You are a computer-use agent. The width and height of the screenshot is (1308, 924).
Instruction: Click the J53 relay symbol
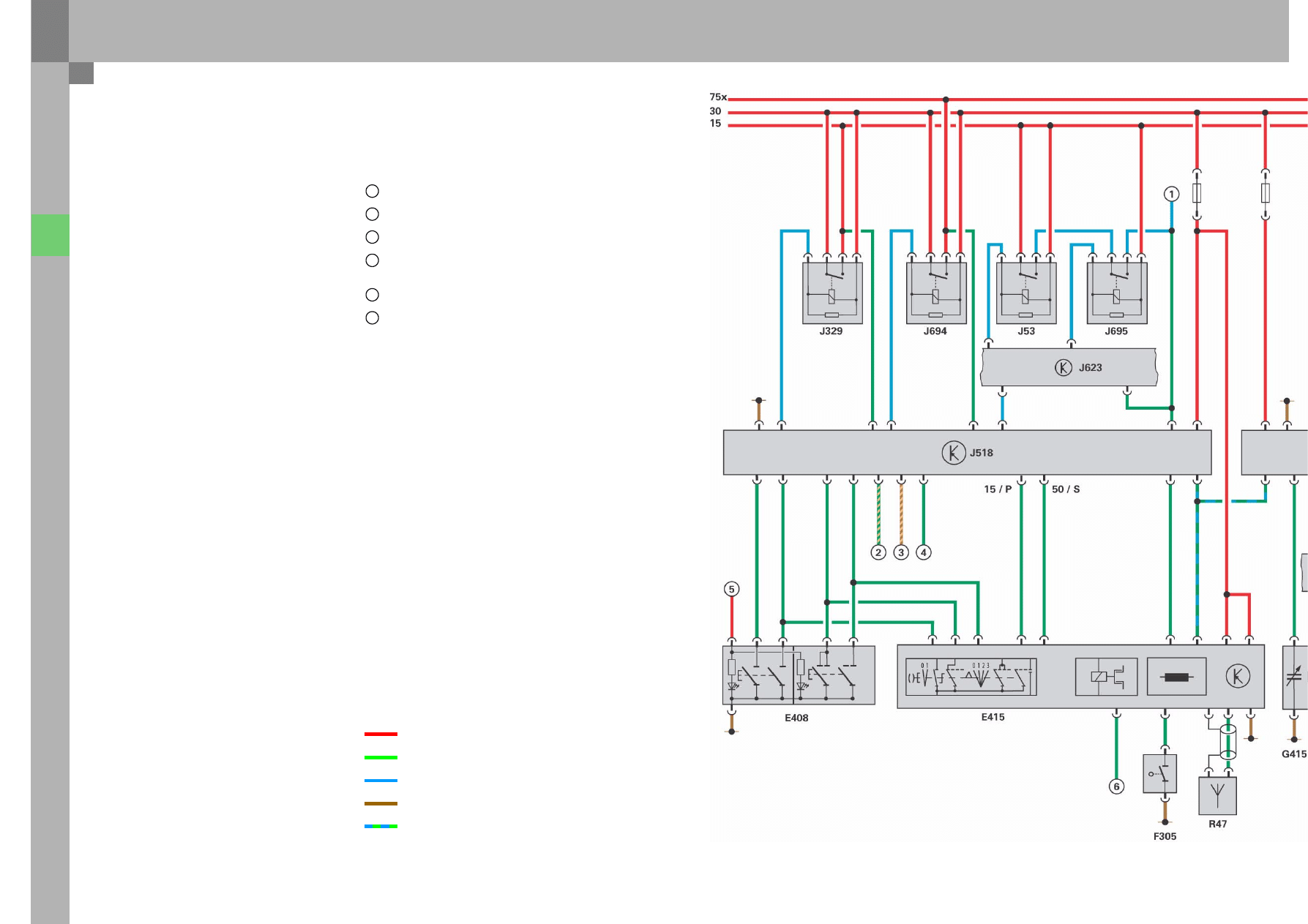pyautogui.click(x=1026, y=293)
